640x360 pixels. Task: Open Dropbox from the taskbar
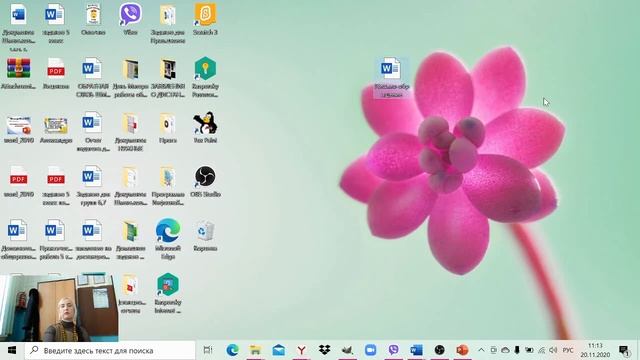(x=324, y=350)
